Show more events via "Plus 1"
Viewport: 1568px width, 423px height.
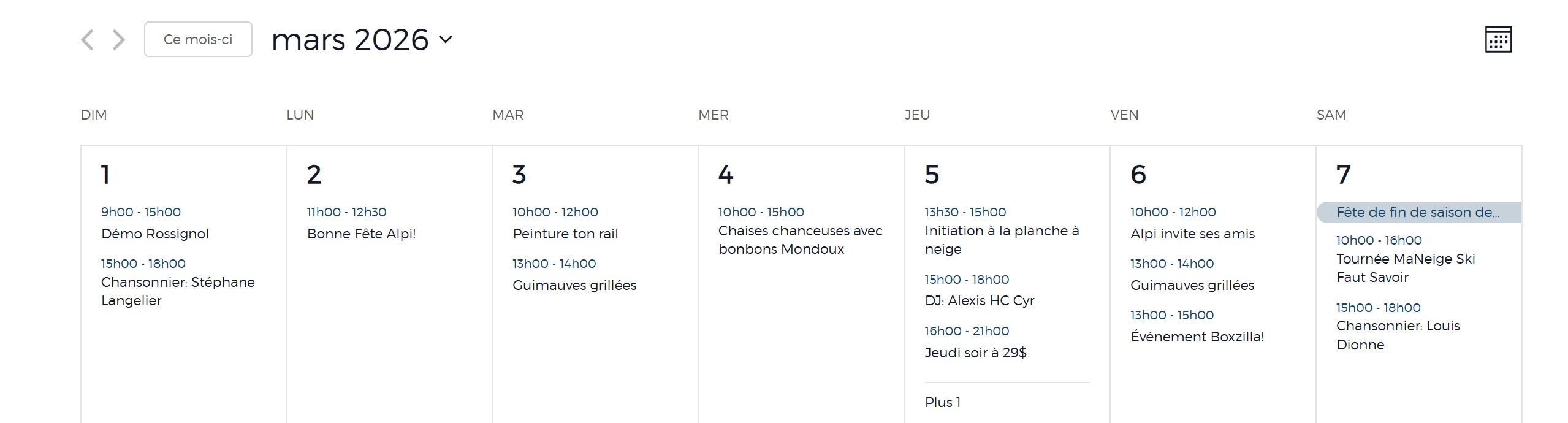coord(942,402)
